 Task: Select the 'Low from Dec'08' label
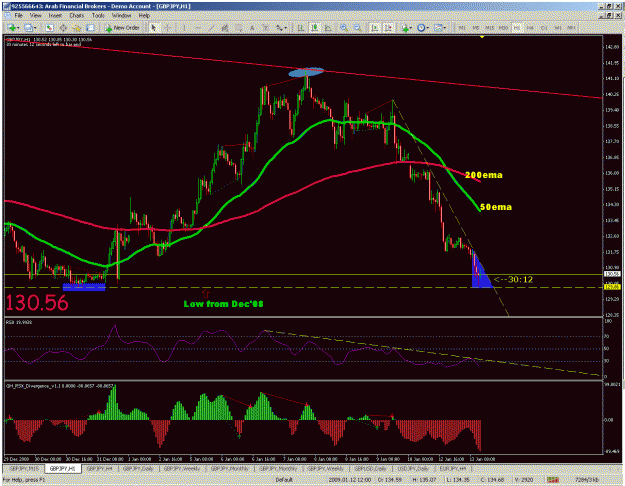223,304
